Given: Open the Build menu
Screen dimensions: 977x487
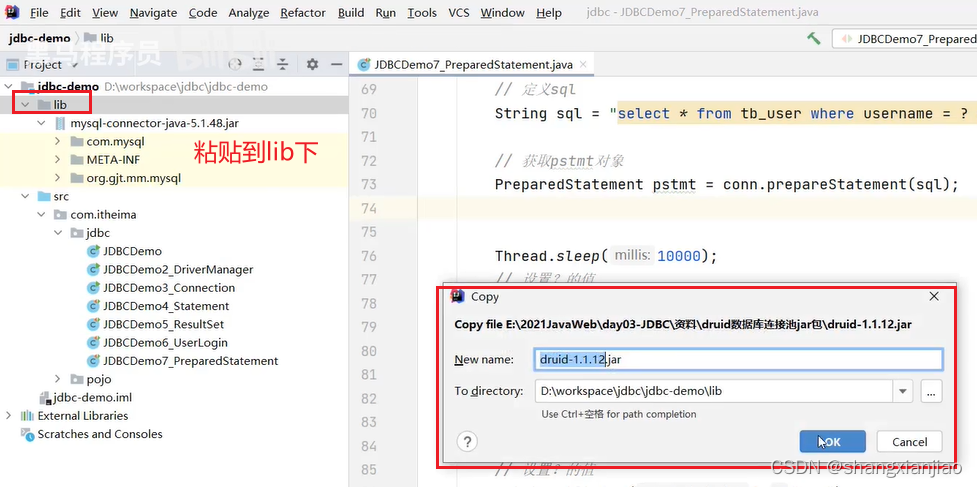Looking at the screenshot, I should pos(351,12).
